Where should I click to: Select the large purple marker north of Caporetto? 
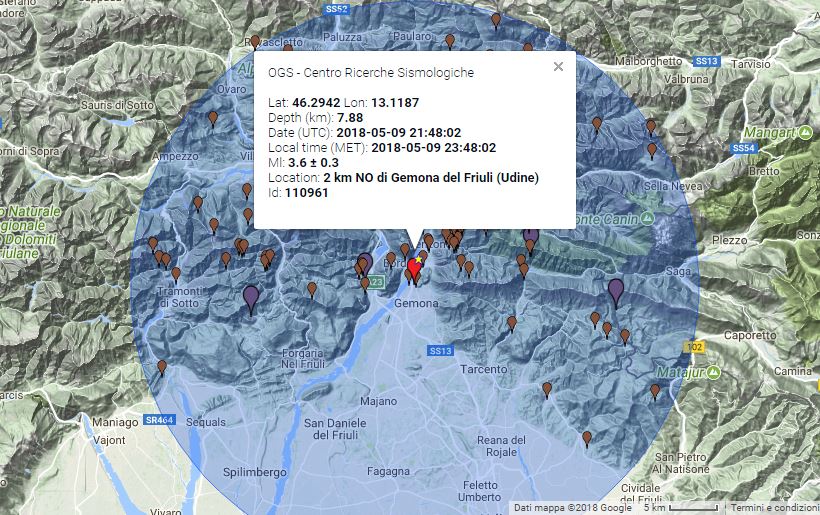click(616, 290)
